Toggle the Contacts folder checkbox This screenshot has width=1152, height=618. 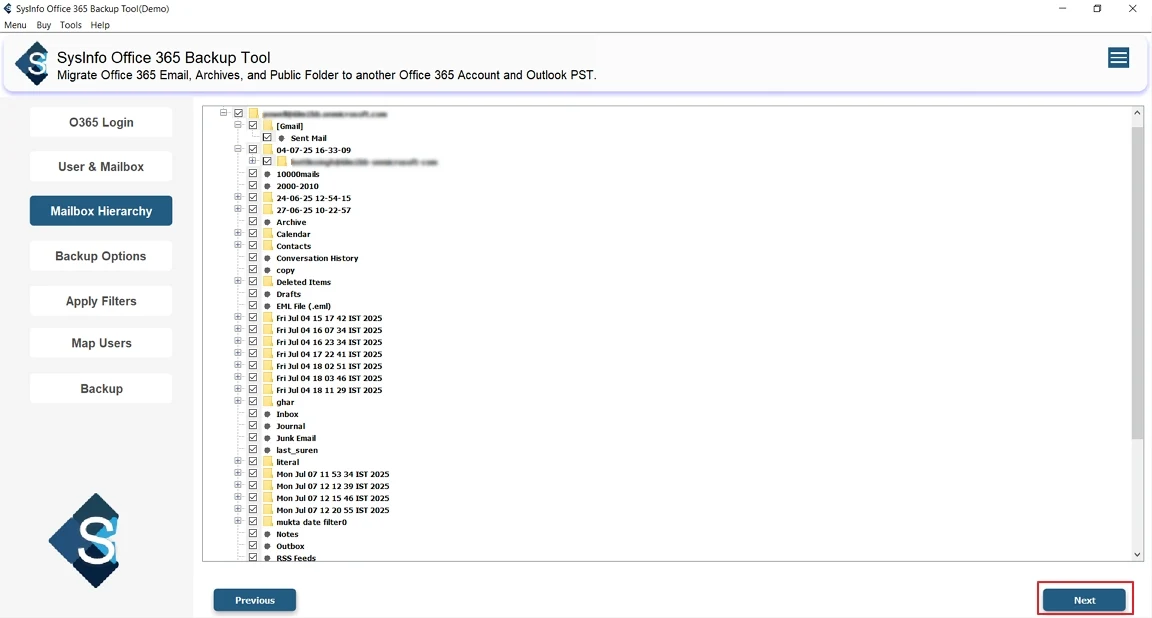coord(253,245)
